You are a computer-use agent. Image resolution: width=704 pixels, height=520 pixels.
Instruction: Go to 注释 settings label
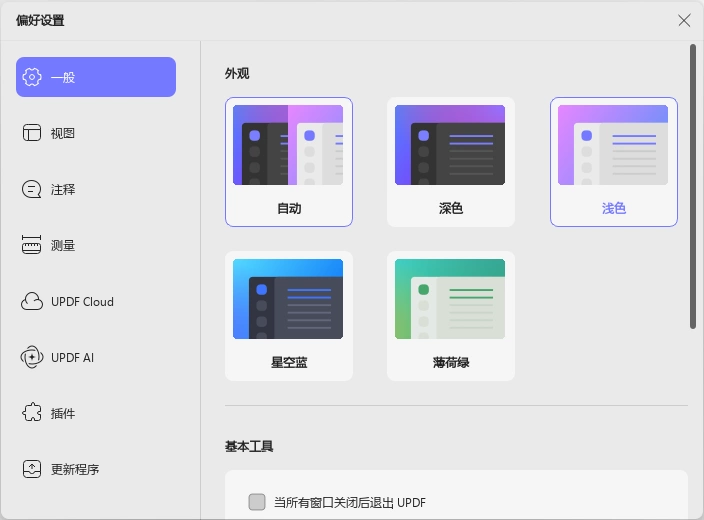coord(62,189)
